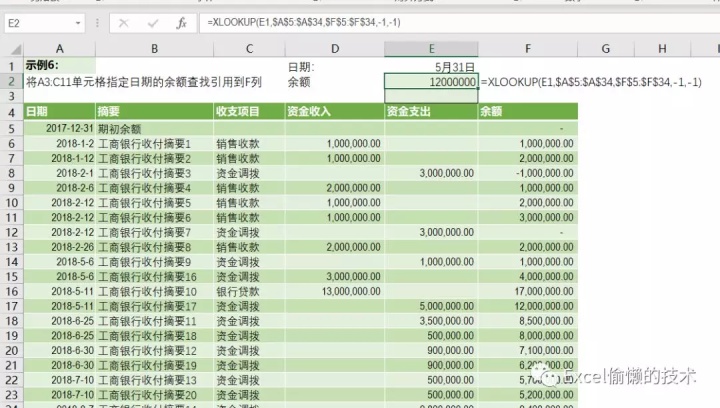
Task: Click balance cell 12,000,000.00 in row 17
Action: 528,306
